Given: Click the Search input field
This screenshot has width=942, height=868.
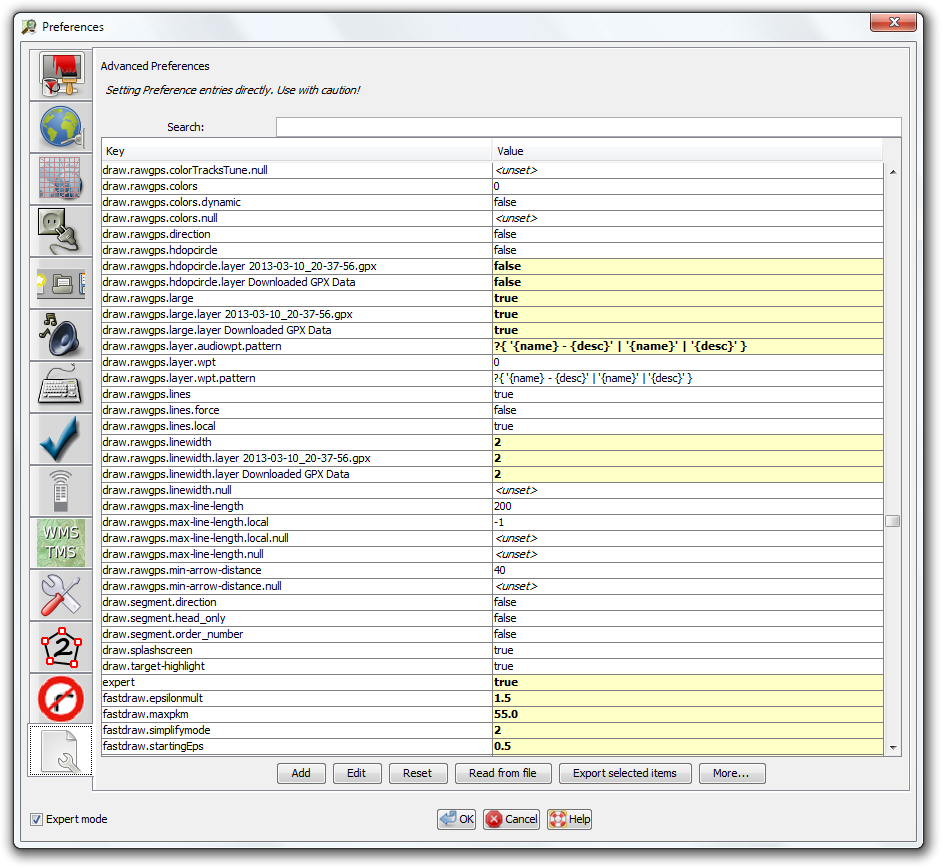Looking at the screenshot, I should (588, 127).
